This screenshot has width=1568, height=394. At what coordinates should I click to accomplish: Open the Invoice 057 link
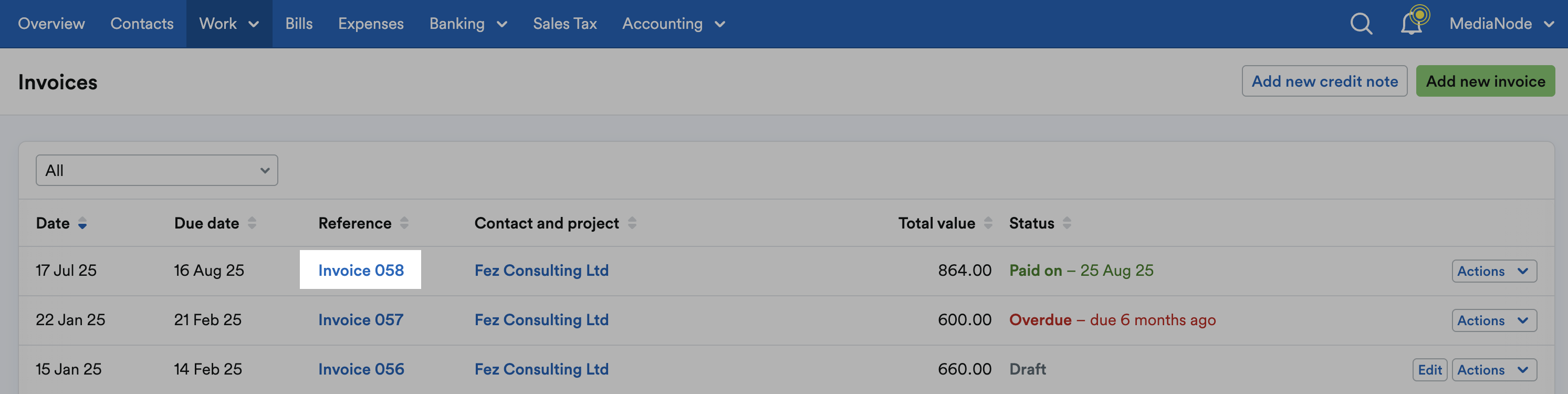click(x=360, y=320)
